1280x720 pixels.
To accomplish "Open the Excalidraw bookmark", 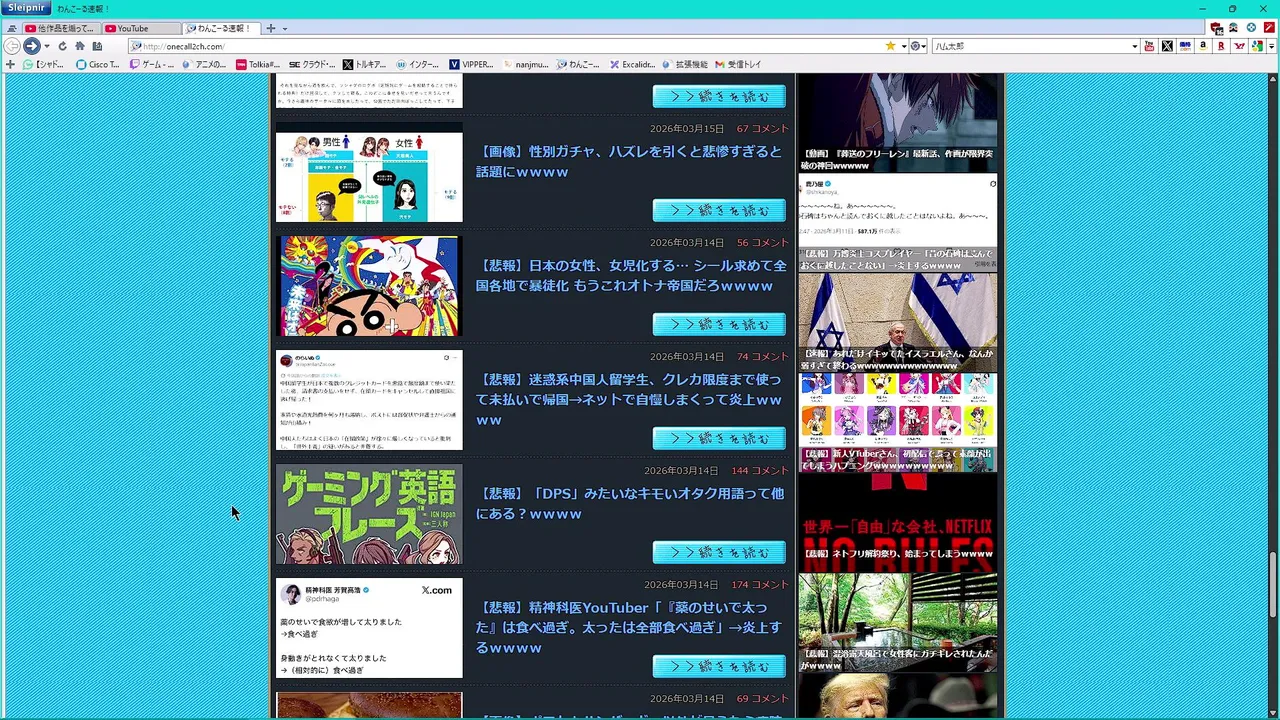I will pos(633,64).
